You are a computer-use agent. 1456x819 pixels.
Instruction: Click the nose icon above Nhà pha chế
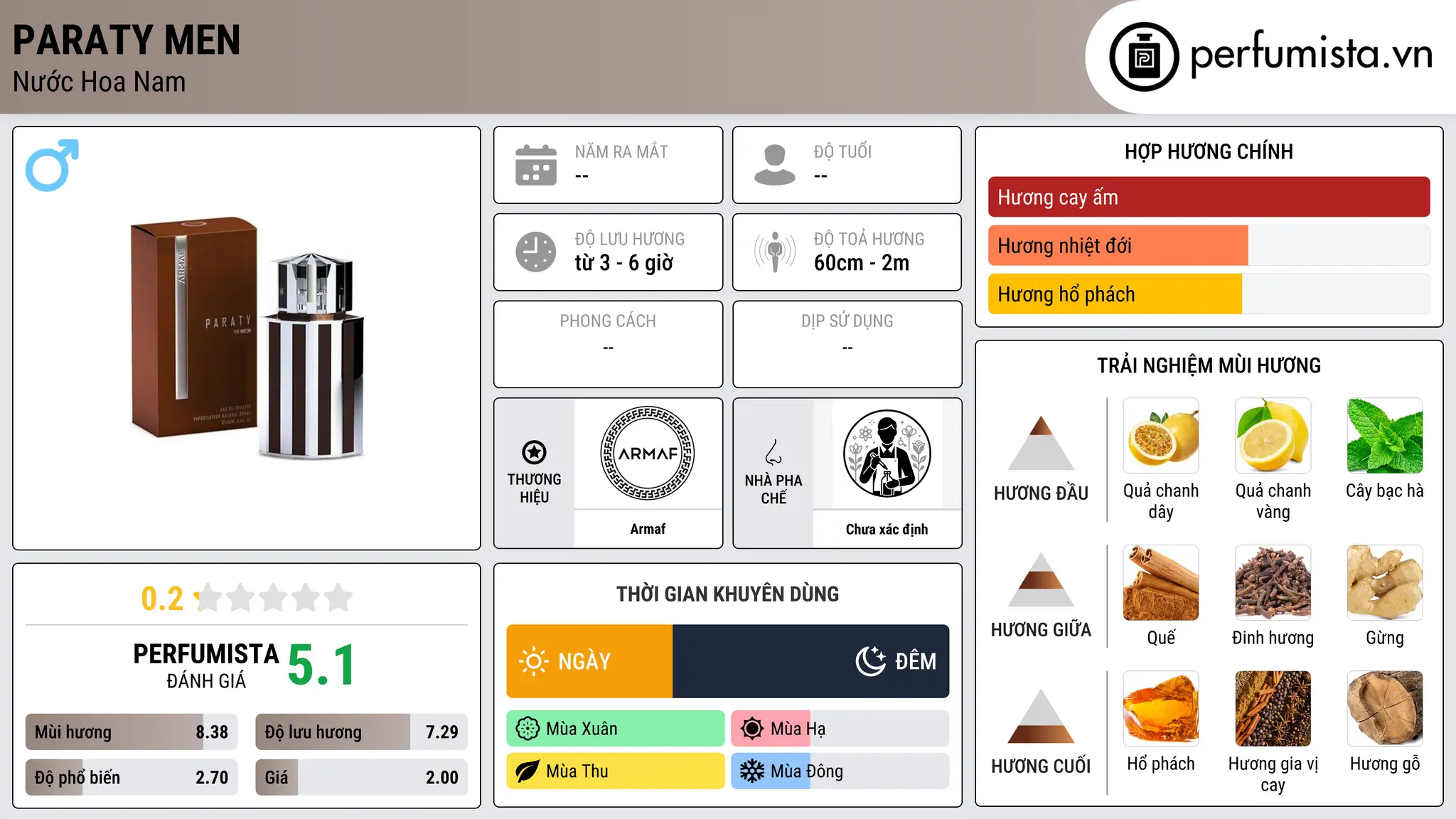(773, 452)
